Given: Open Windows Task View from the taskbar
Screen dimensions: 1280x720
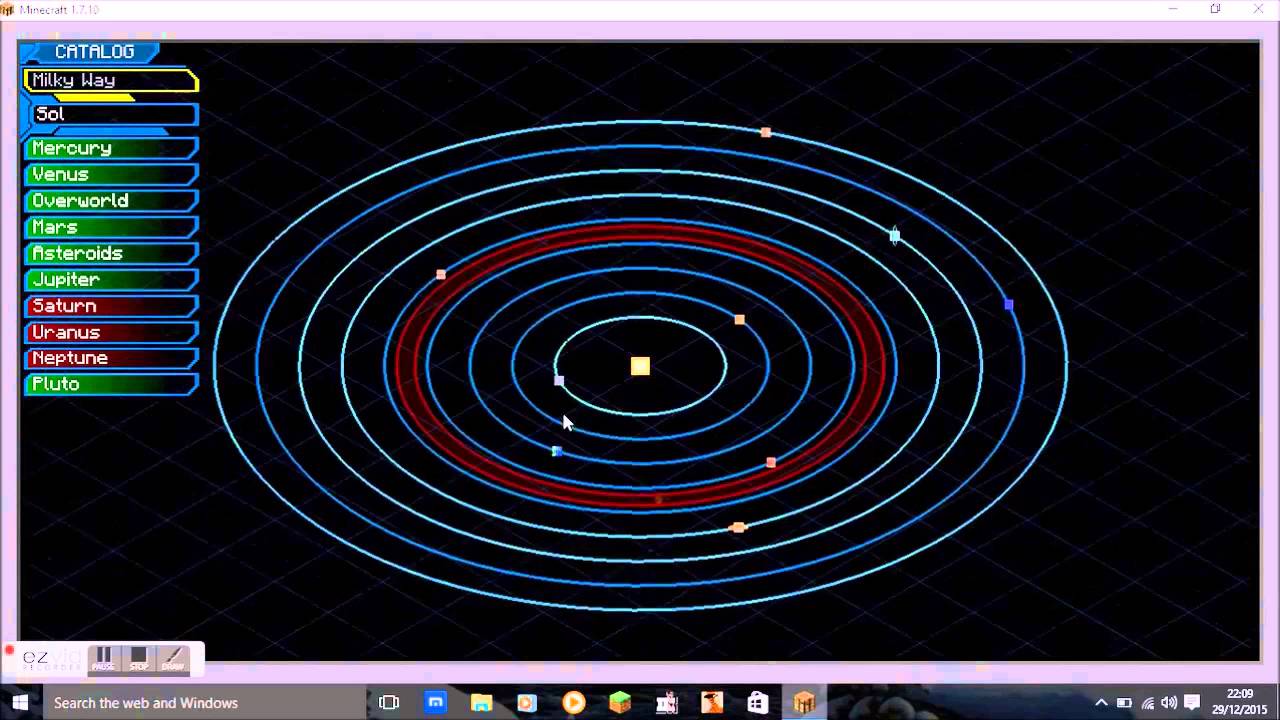Looking at the screenshot, I should coord(389,703).
